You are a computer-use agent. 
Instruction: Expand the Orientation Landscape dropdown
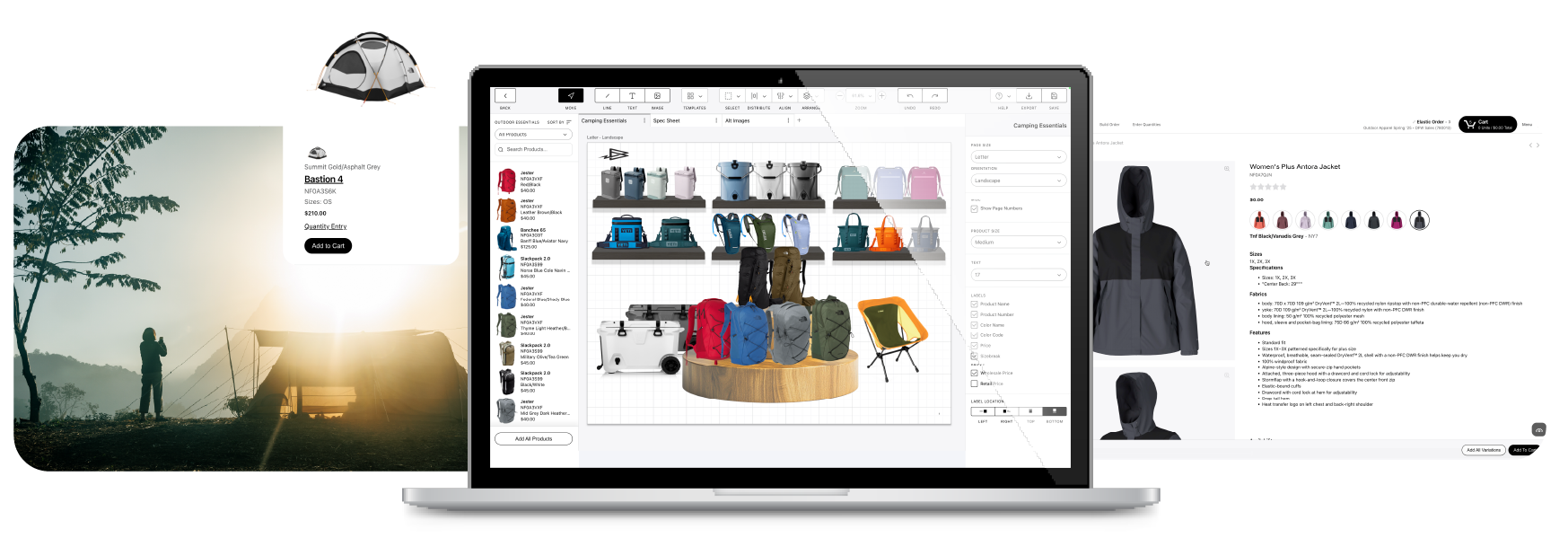click(1018, 181)
